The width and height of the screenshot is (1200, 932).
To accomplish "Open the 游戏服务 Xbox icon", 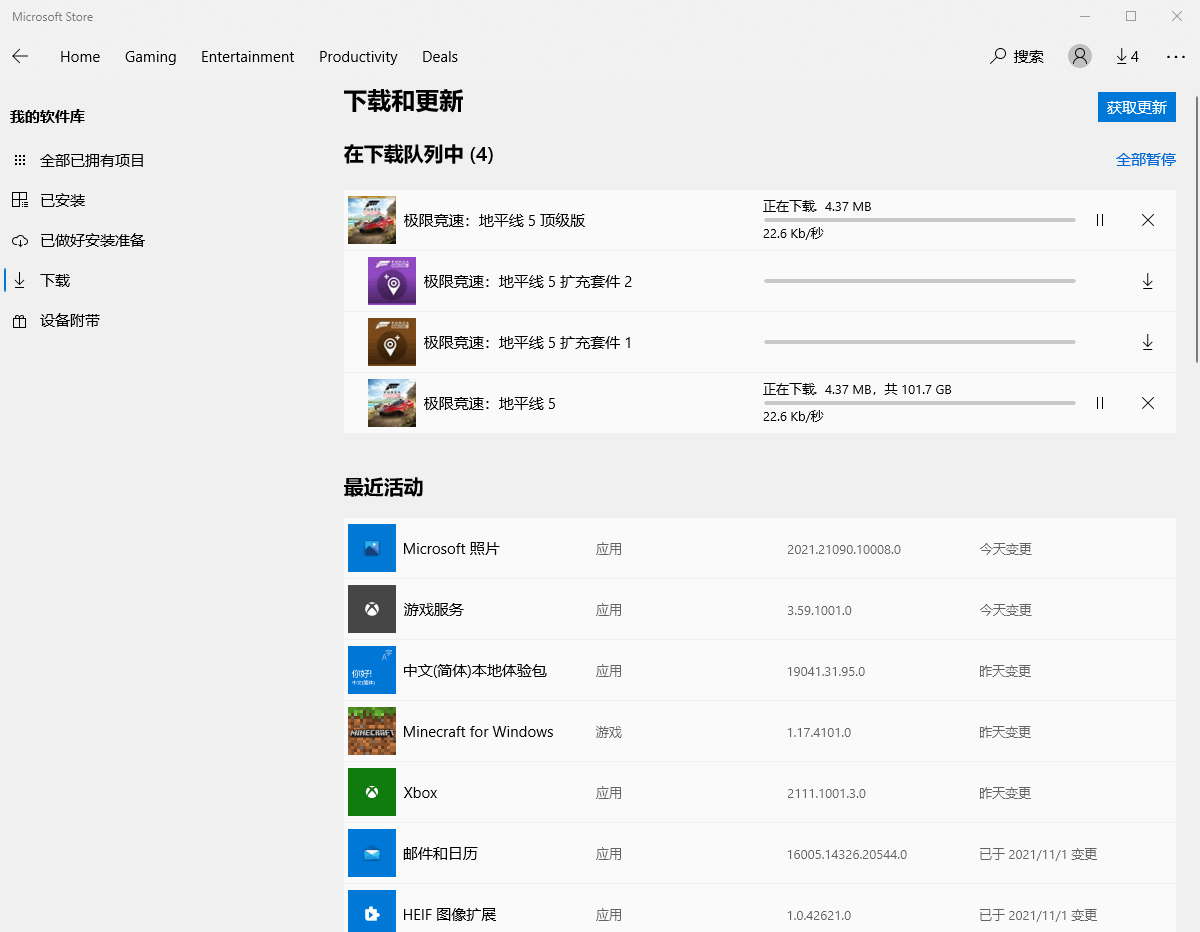I will [x=372, y=609].
